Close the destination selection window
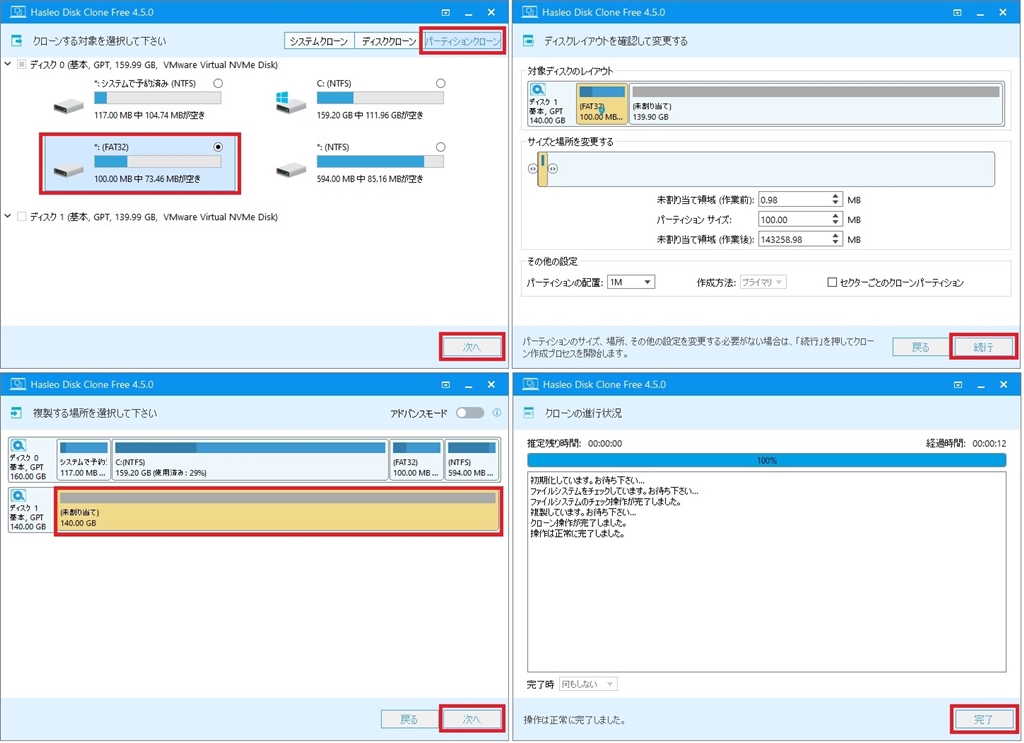 [x=491, y=385]
